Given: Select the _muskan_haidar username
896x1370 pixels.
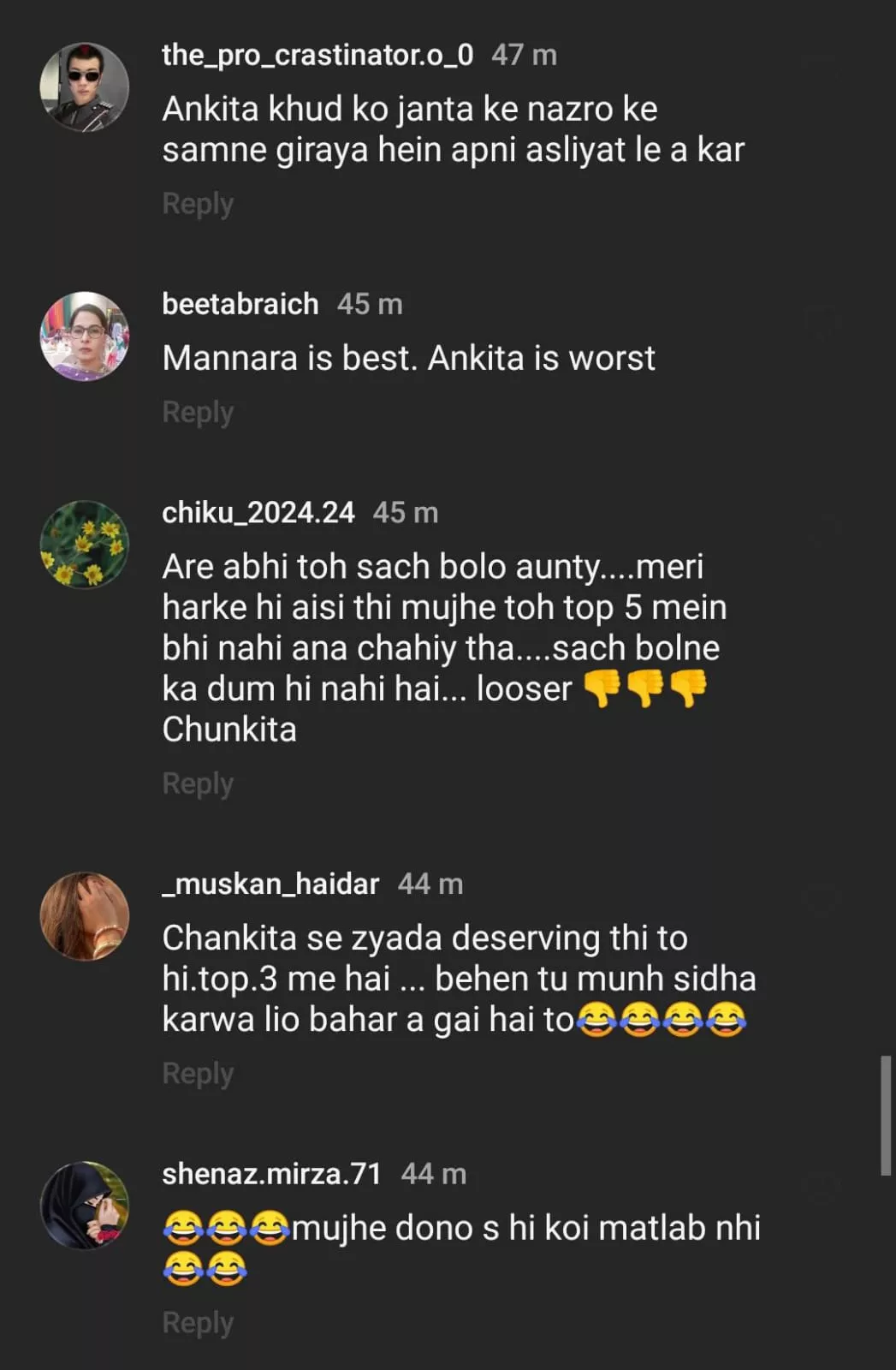Looking at the screenshot, I should 270,884.
